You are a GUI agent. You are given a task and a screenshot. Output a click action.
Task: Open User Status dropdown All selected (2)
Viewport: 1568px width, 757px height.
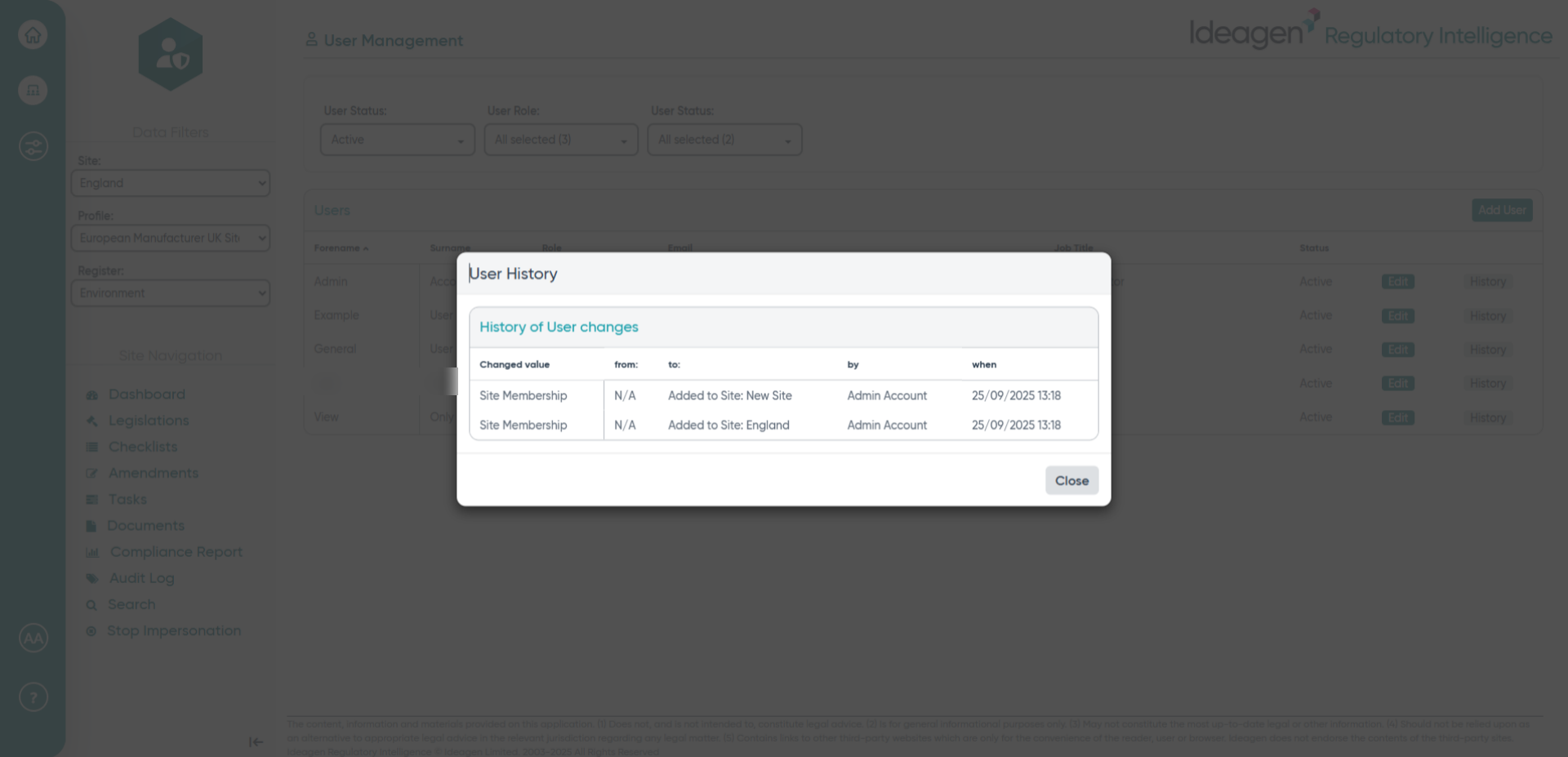point(725,140)
